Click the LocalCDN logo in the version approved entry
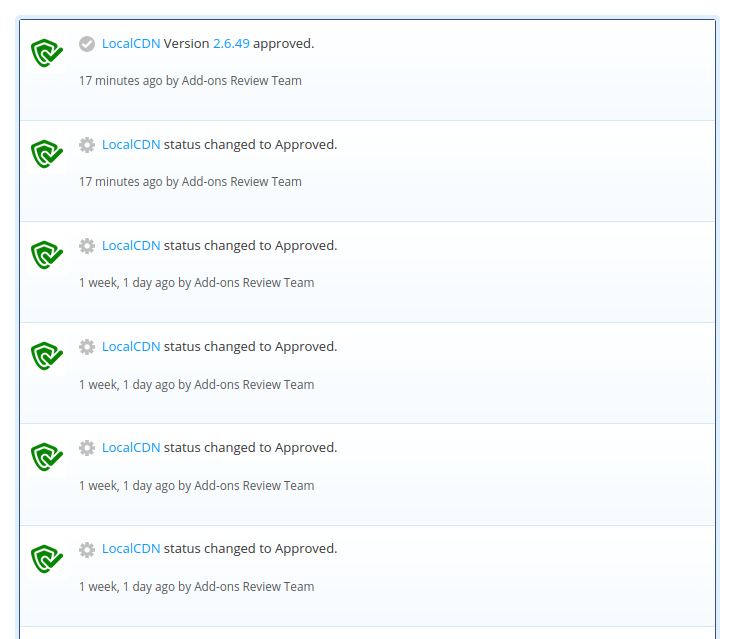This screenshot has width=735, height=639. click(47, 53)
